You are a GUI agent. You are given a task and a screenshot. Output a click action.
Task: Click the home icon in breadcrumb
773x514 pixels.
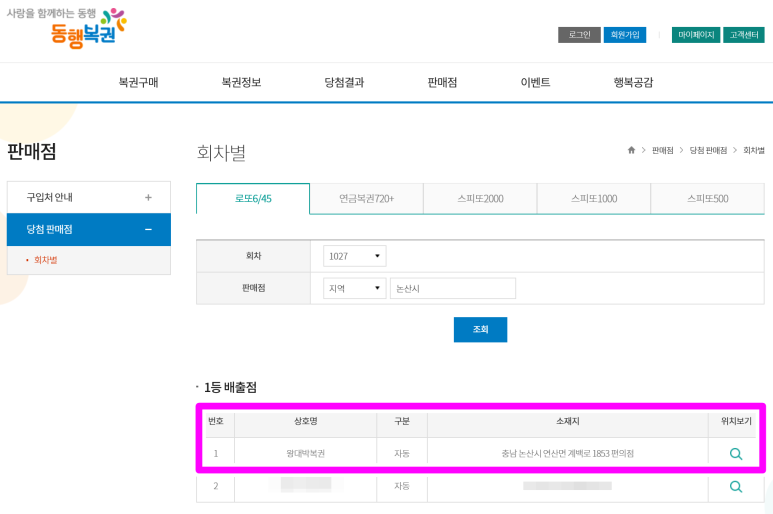coord(631,150)
